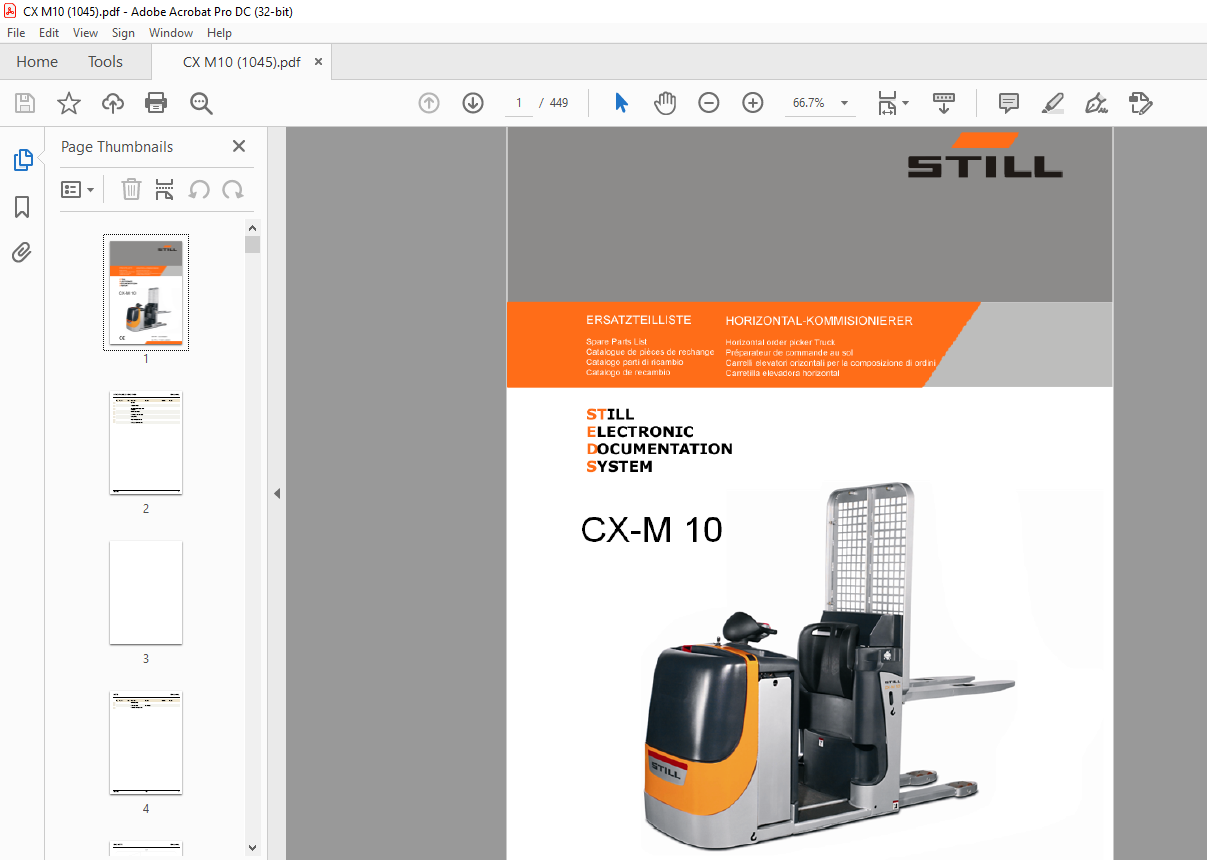
Task: Switch to the Tools tab
Action: pyautogui.click(x=105, y=62)
